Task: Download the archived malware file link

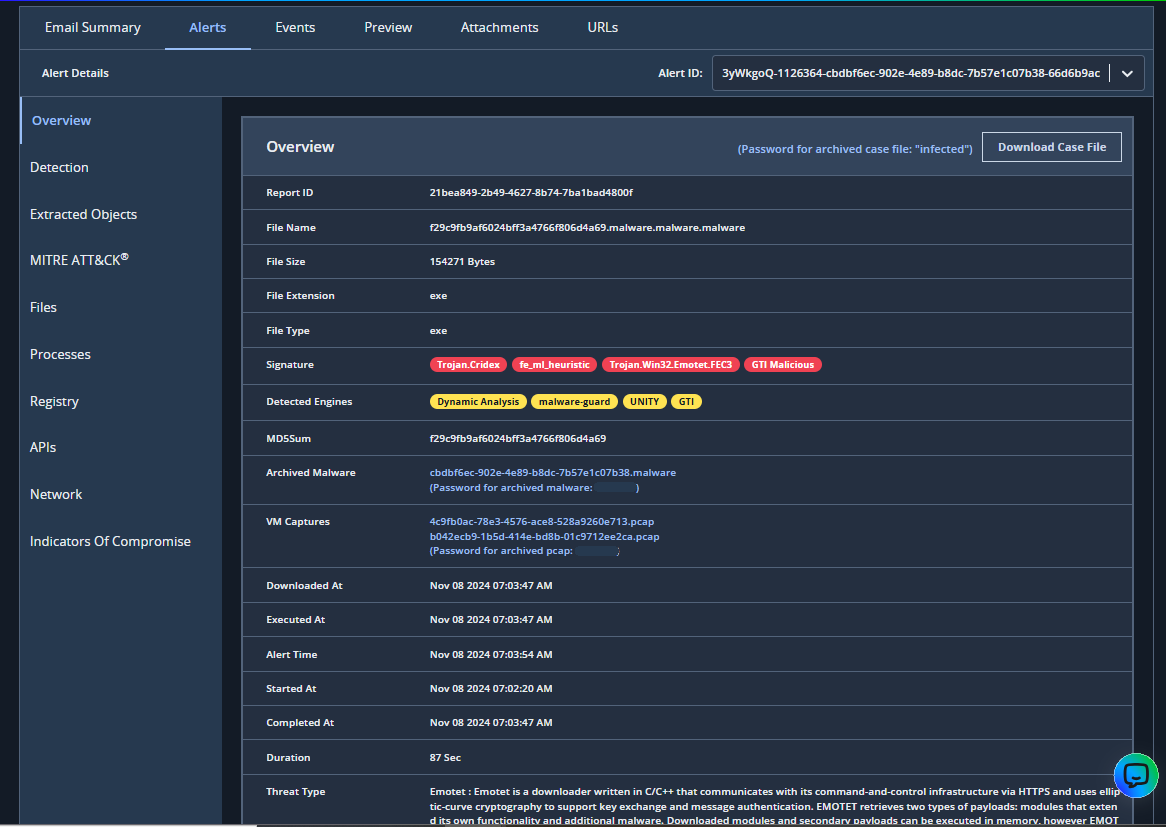Action: coord(553,472)
